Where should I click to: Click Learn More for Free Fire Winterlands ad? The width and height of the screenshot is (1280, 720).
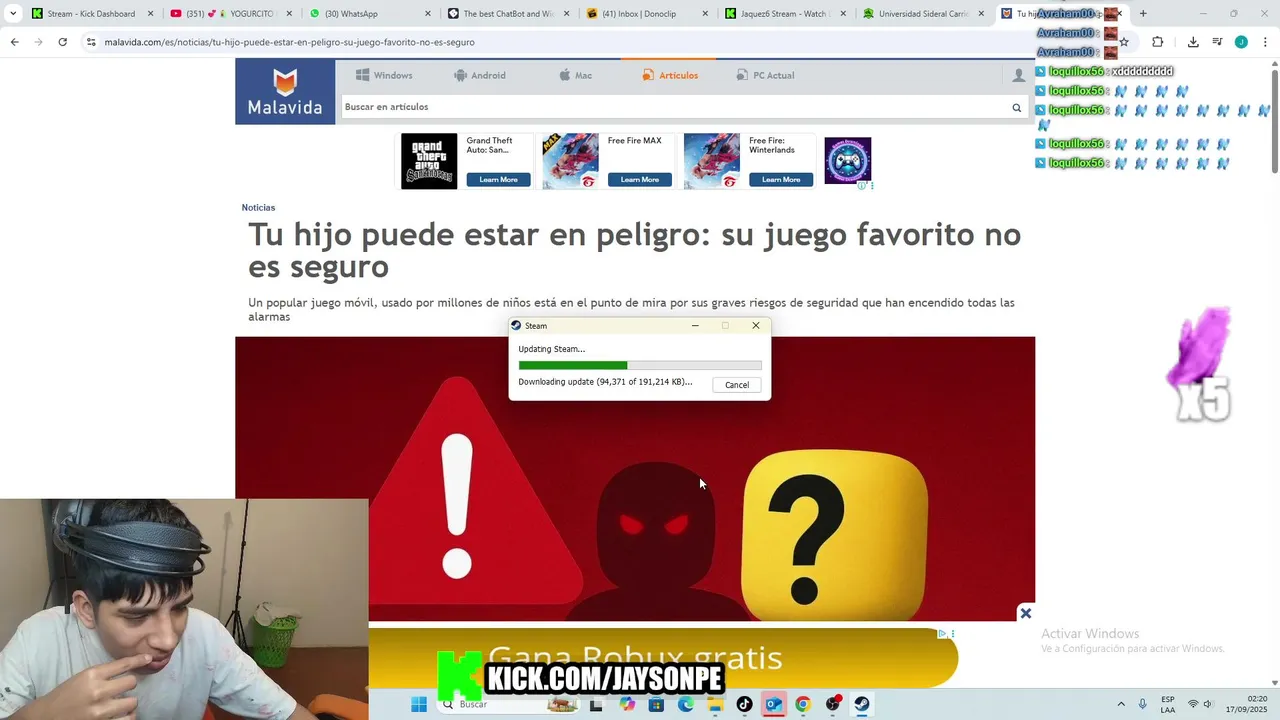click(x=781, y=180)
